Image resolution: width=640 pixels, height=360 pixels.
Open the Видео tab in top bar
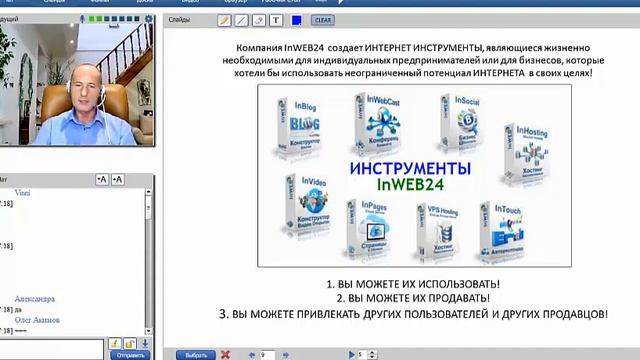coord(190,1)
